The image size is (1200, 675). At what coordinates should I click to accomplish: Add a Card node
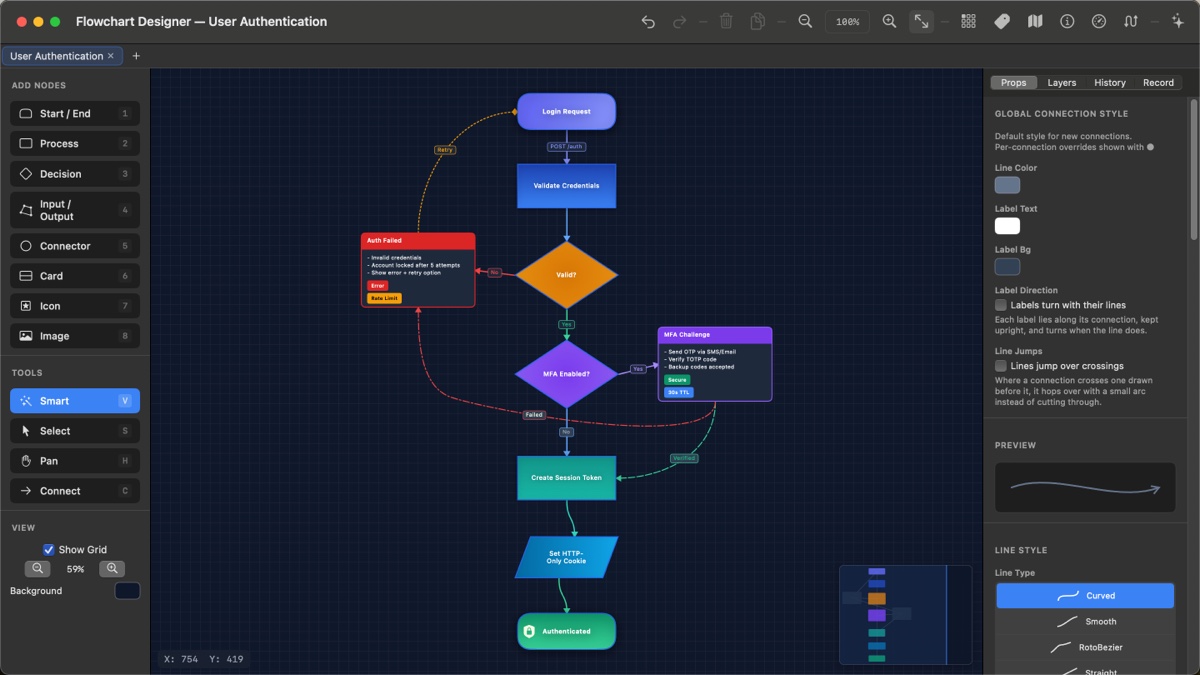[x=75, y=276]
